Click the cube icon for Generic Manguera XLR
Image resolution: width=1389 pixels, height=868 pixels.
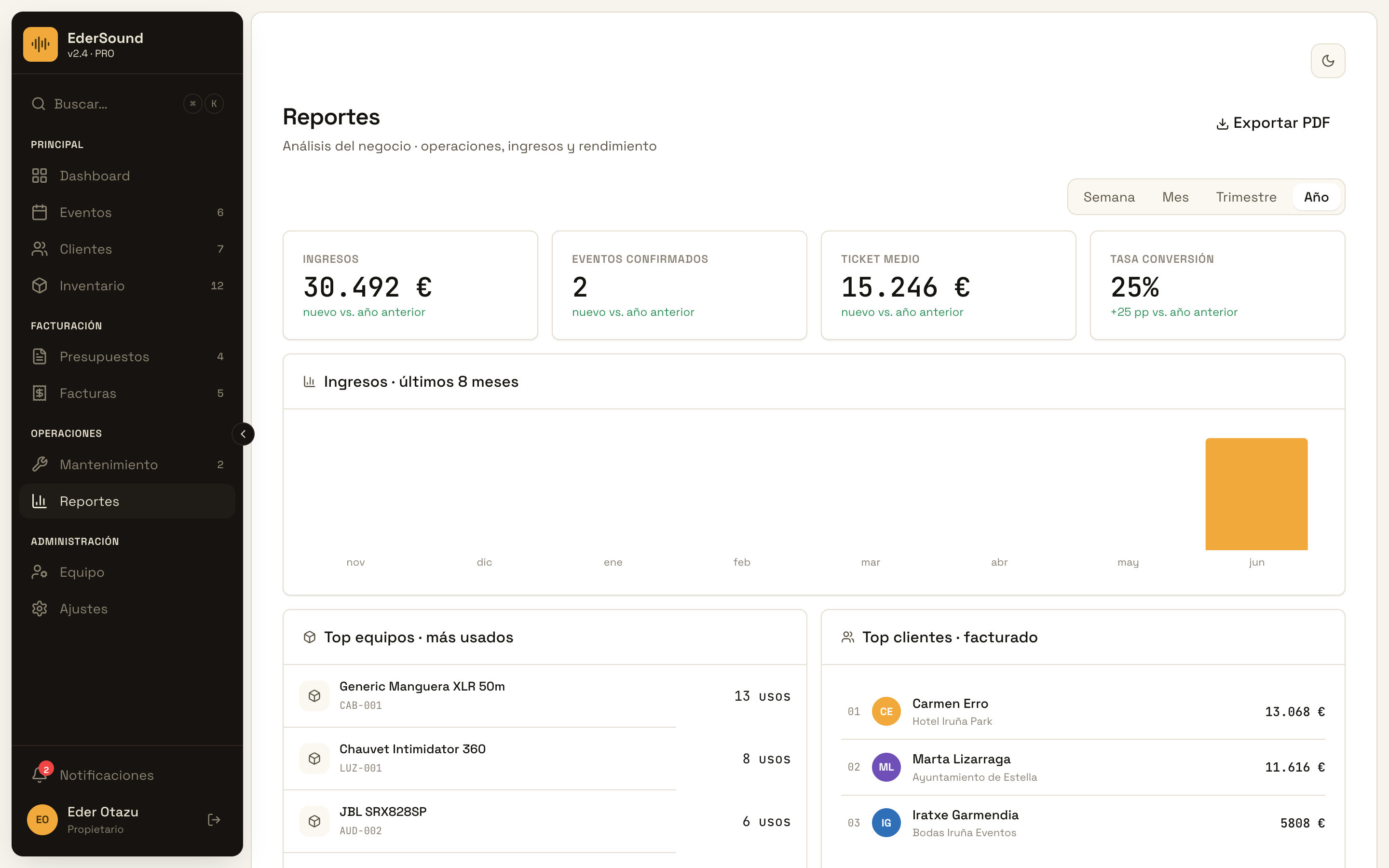(314, 696)
